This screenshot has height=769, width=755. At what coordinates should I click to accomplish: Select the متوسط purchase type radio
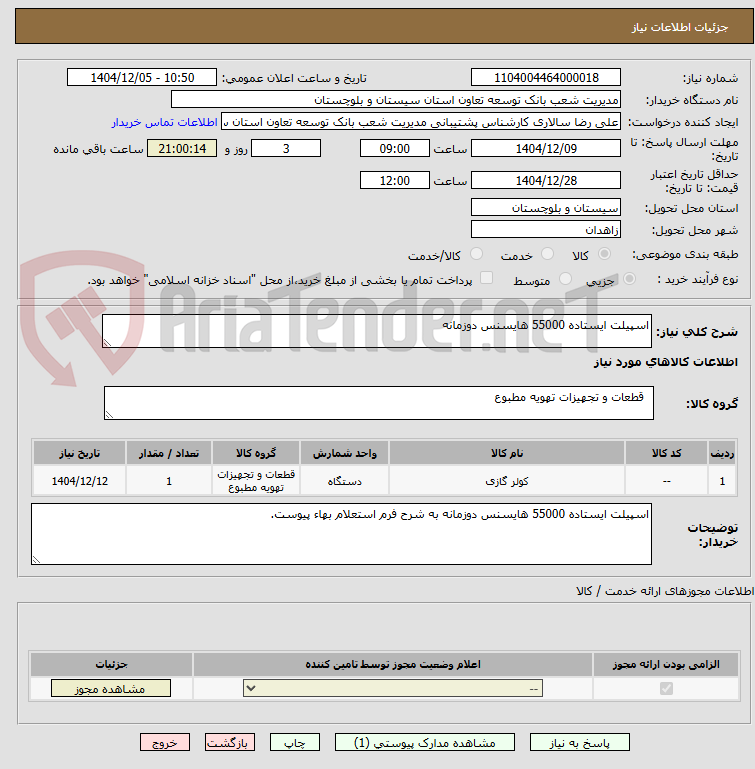[x=565, y=279]
